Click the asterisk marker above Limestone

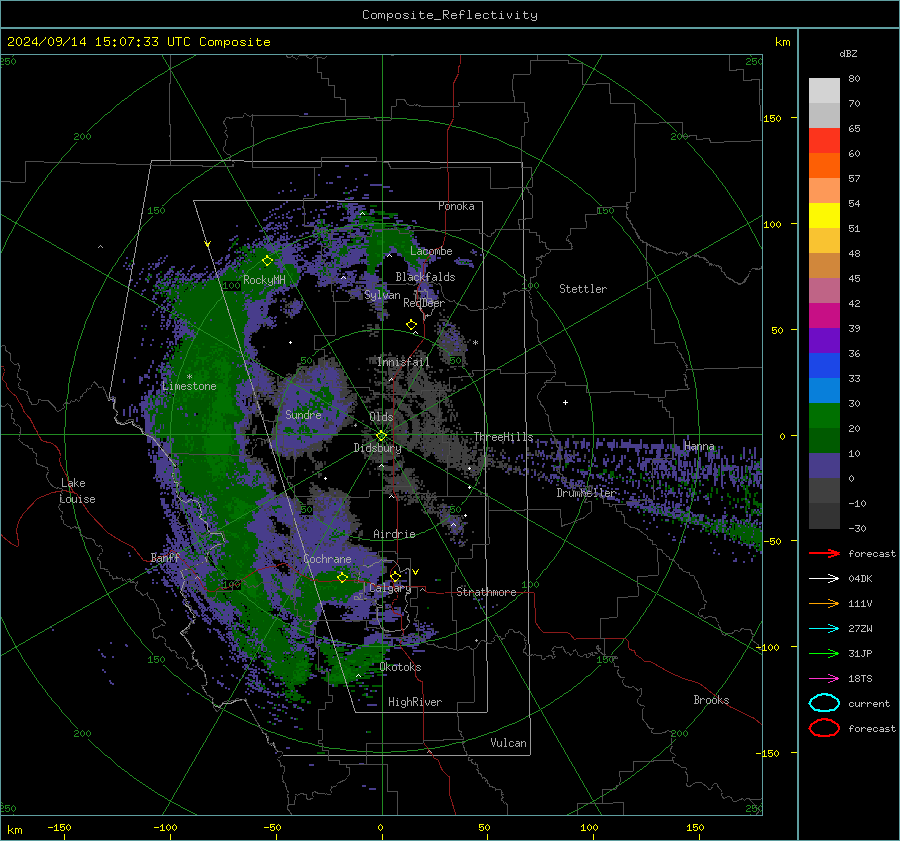(x=189, y=377)
